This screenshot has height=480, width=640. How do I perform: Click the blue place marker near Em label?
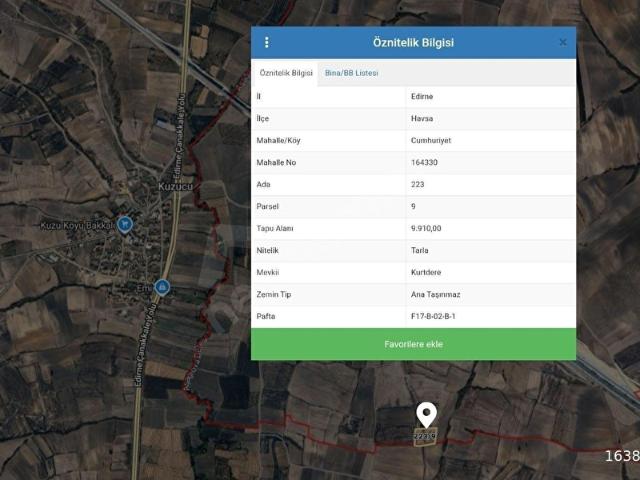pos(162,287)
